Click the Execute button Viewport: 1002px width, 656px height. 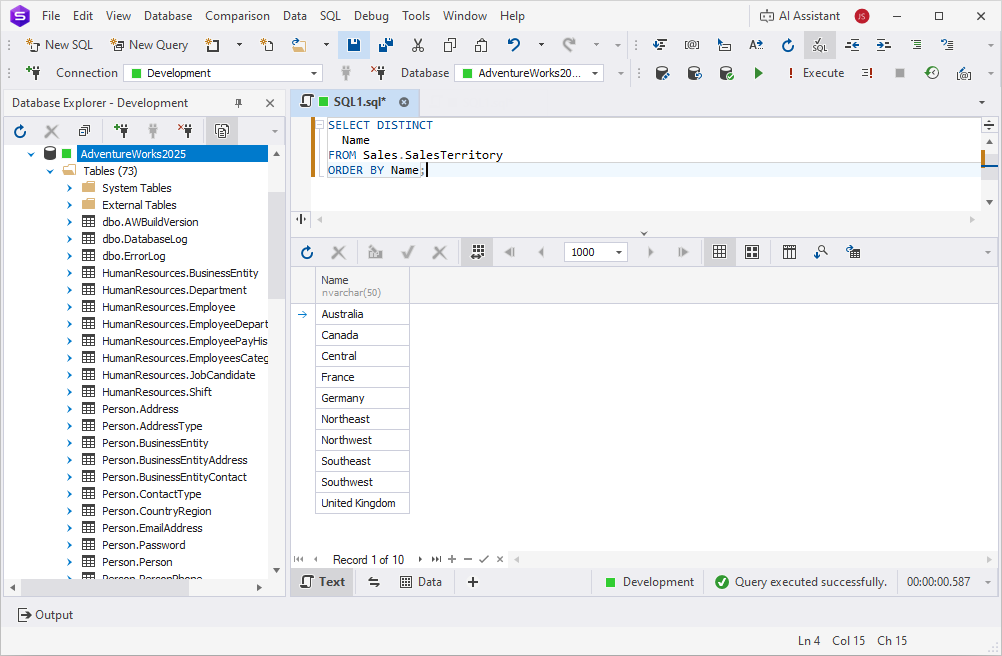[x=816, y=73]
